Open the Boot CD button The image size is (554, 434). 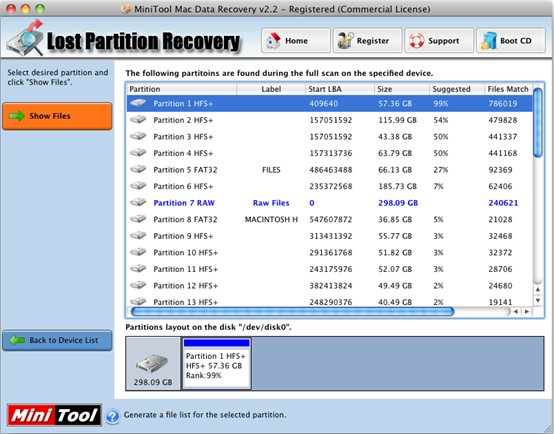click(x=511, y=41)
